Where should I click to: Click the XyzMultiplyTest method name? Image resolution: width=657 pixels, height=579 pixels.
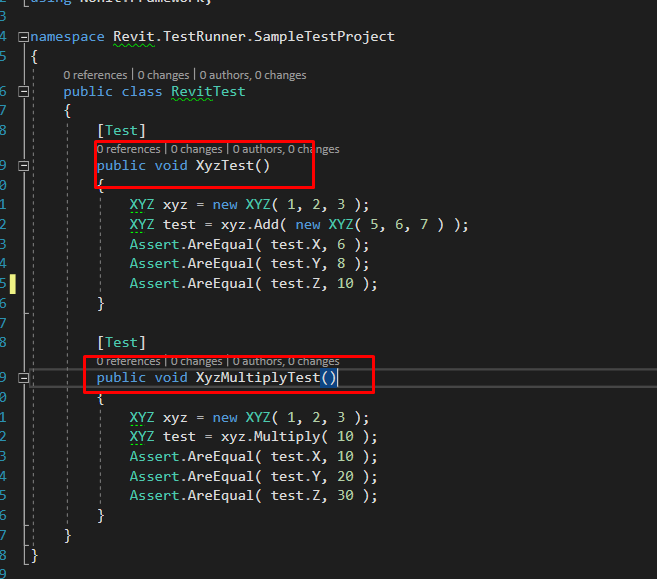tap(257, 377)
